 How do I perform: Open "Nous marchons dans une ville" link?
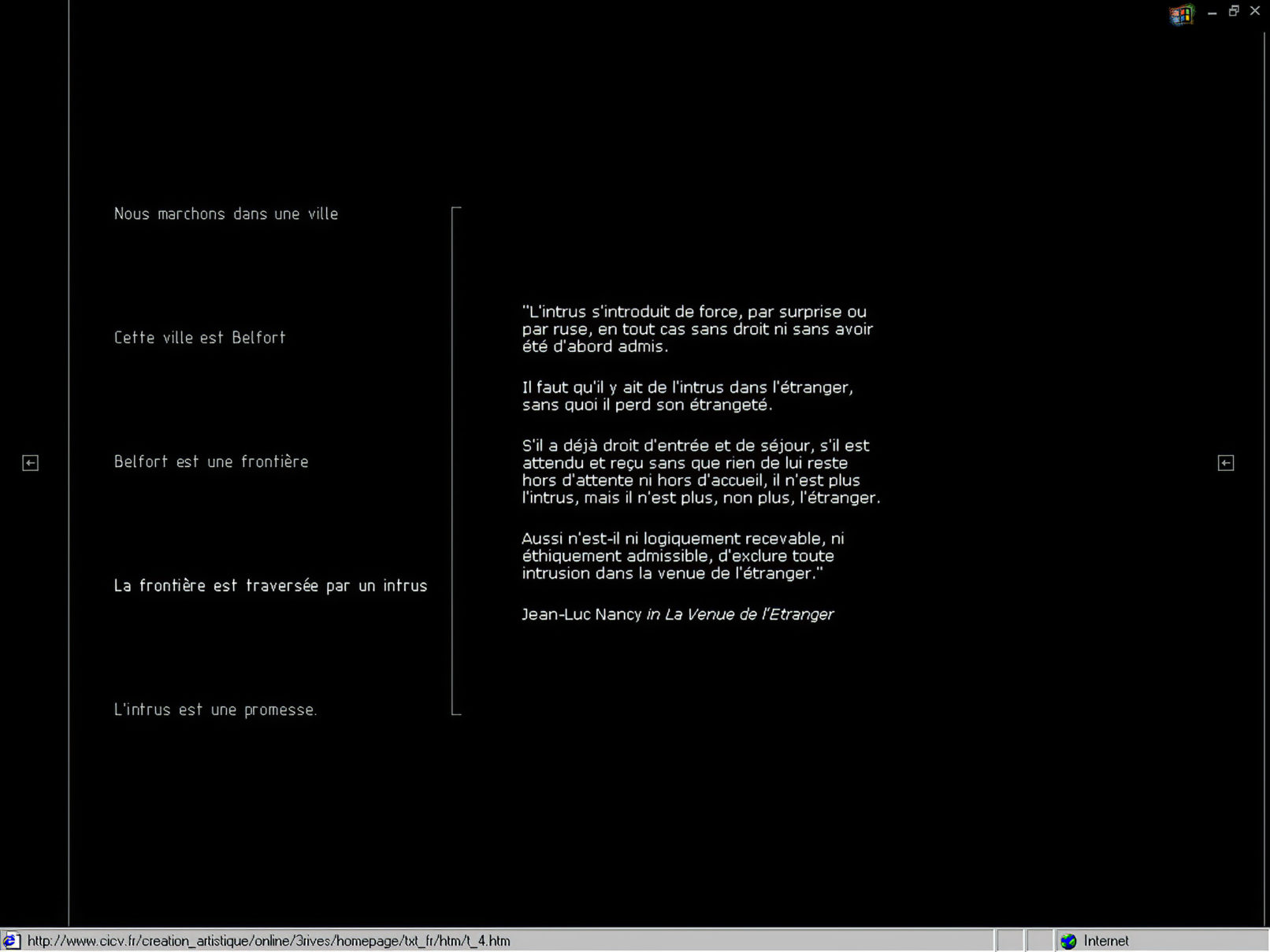(x=225, y=214)
